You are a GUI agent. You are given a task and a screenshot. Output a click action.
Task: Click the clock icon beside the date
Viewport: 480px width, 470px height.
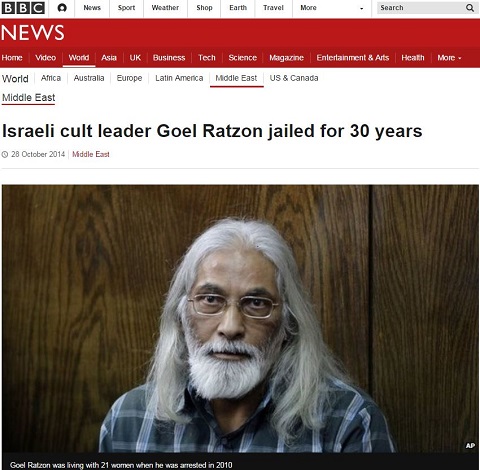(5, 154)
